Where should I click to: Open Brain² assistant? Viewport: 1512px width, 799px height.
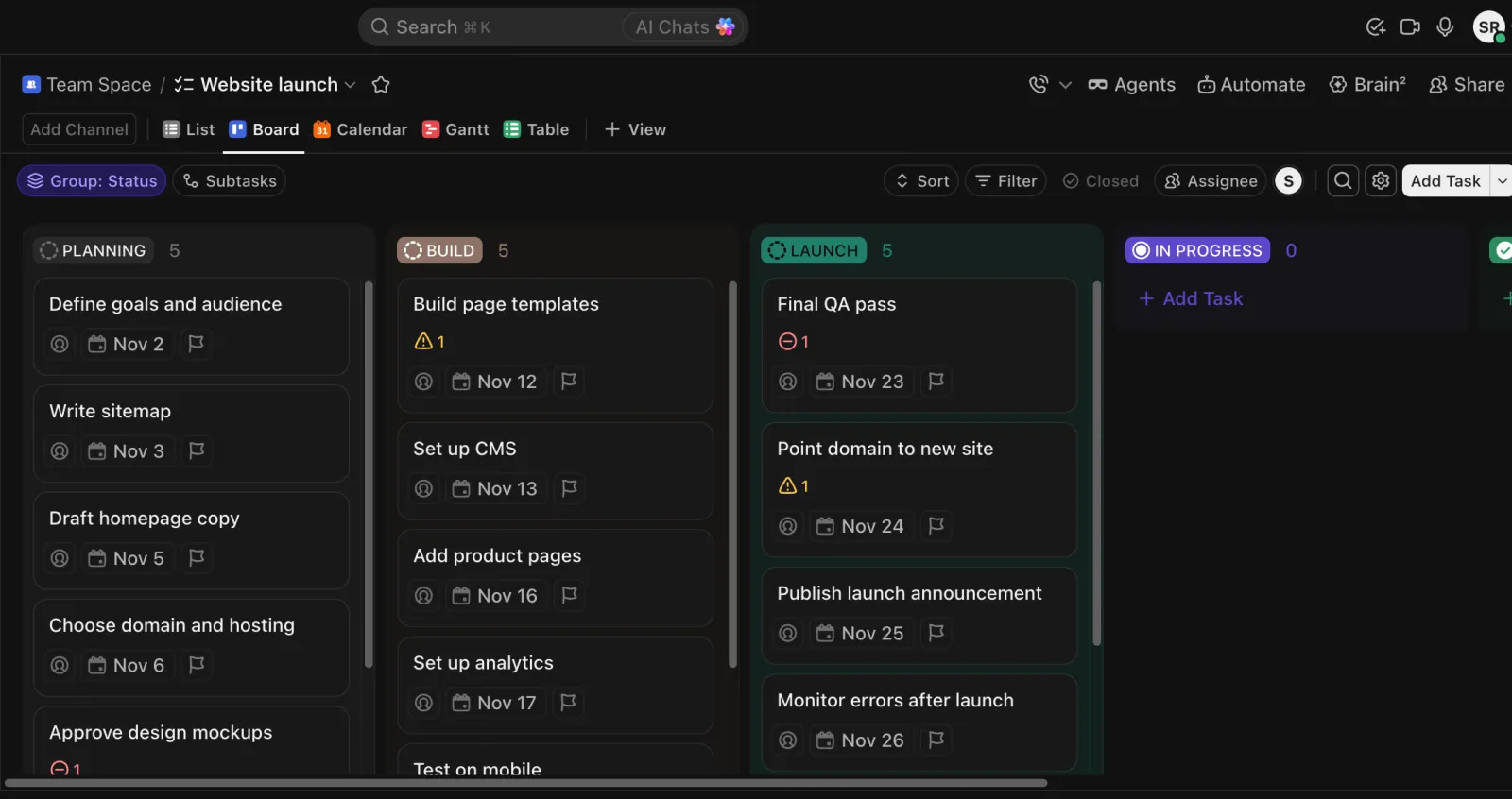click(1367, 85)
